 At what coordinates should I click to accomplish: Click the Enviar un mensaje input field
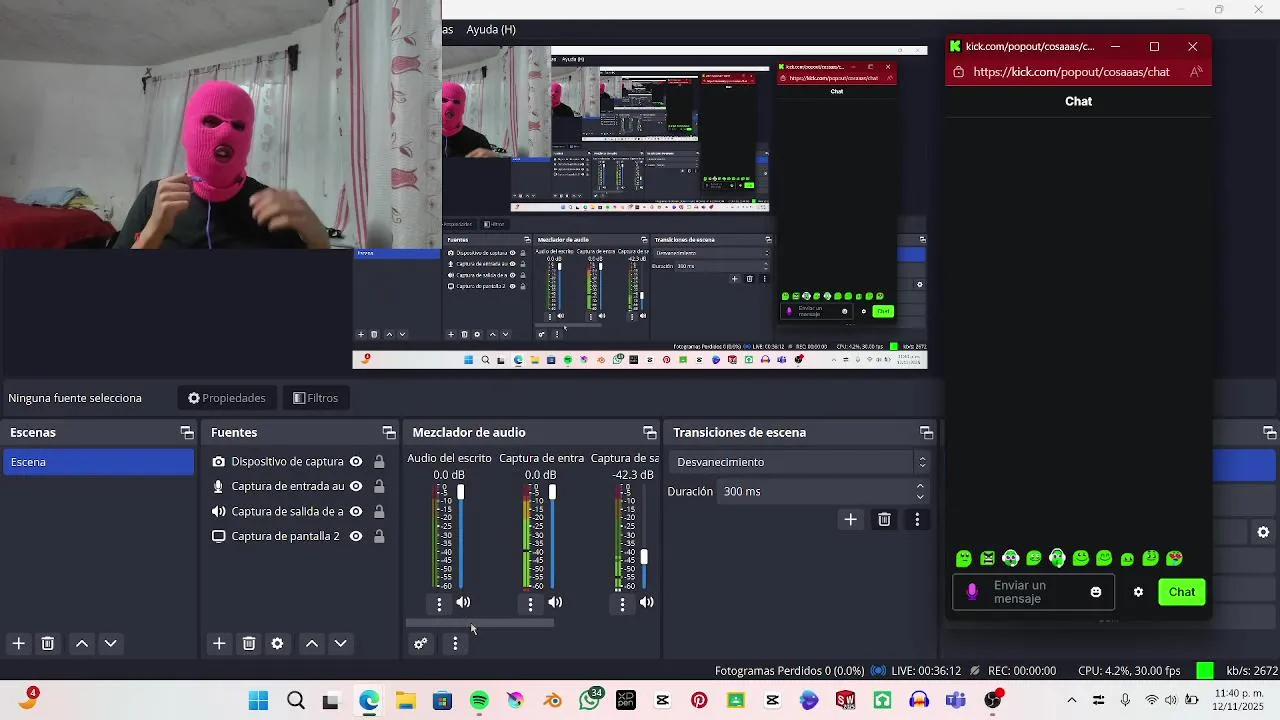tap(1034, 592)
